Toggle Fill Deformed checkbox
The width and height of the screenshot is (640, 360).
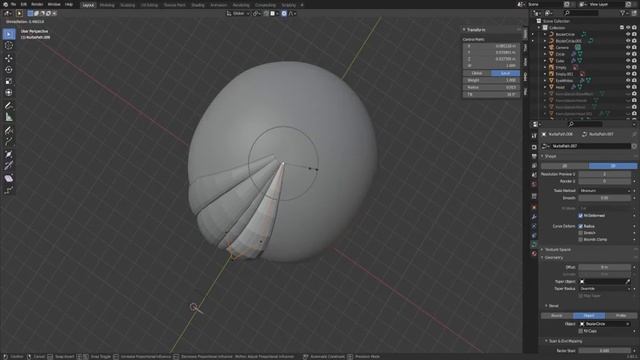click(x=580, y=216)
